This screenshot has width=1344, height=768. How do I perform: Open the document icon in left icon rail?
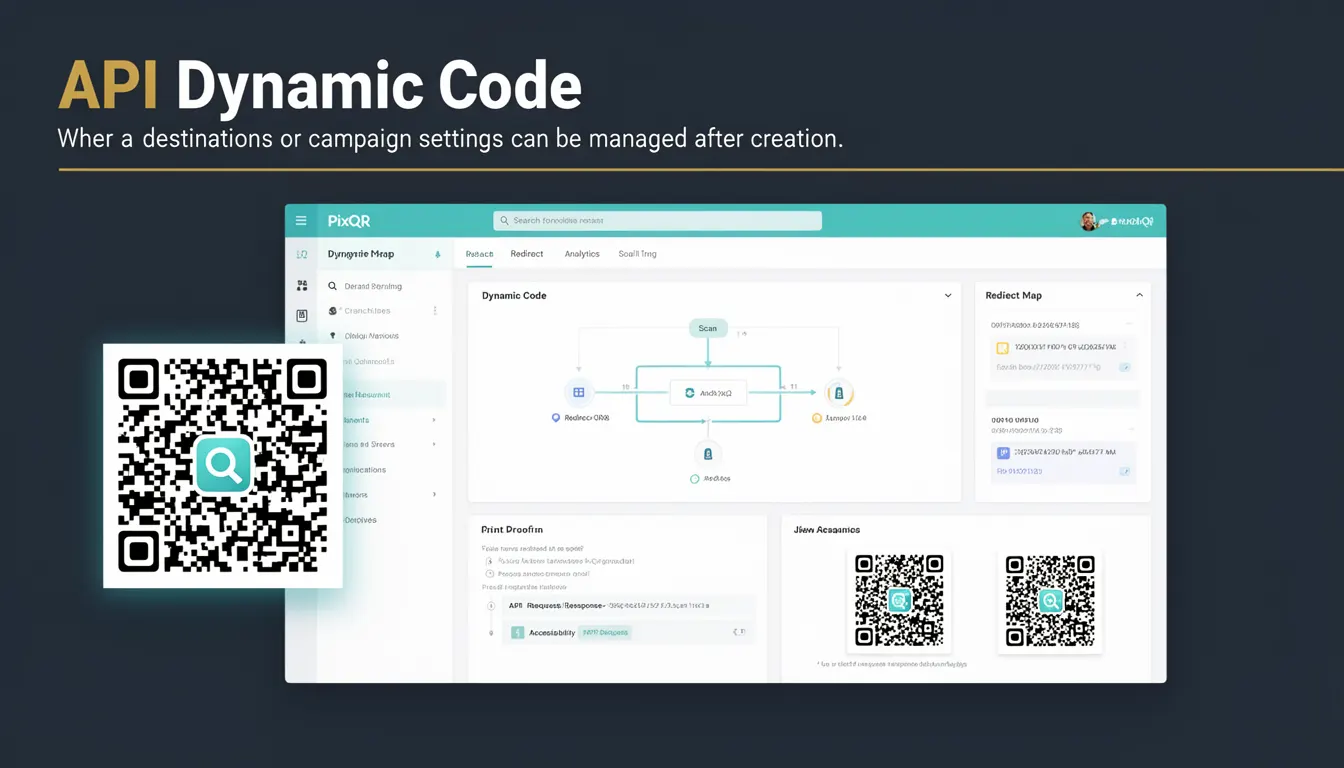pos(302,315)
